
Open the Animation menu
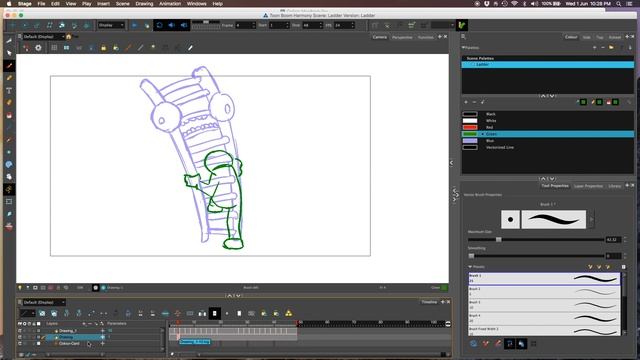click(x=170, y=4)
